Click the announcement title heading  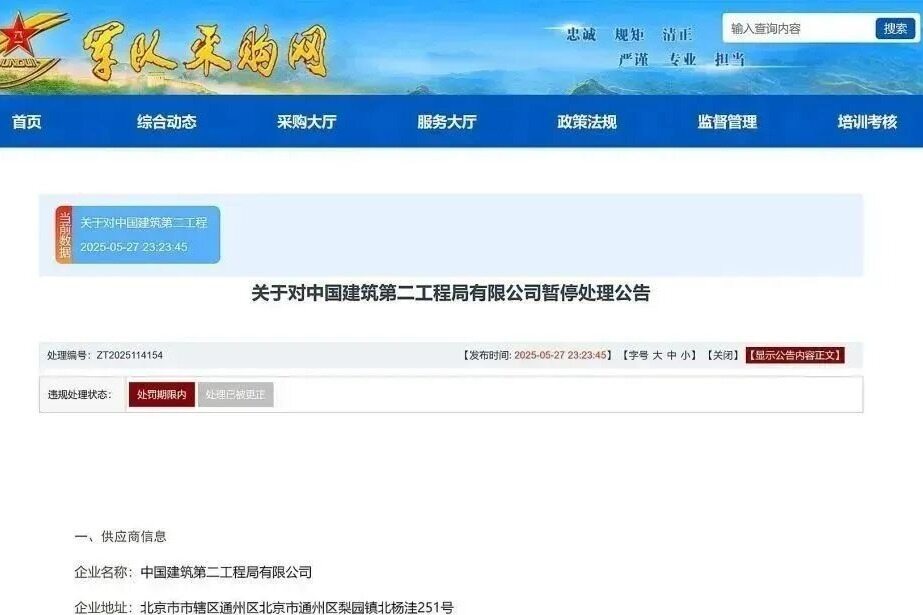click(x=451, y=292)
